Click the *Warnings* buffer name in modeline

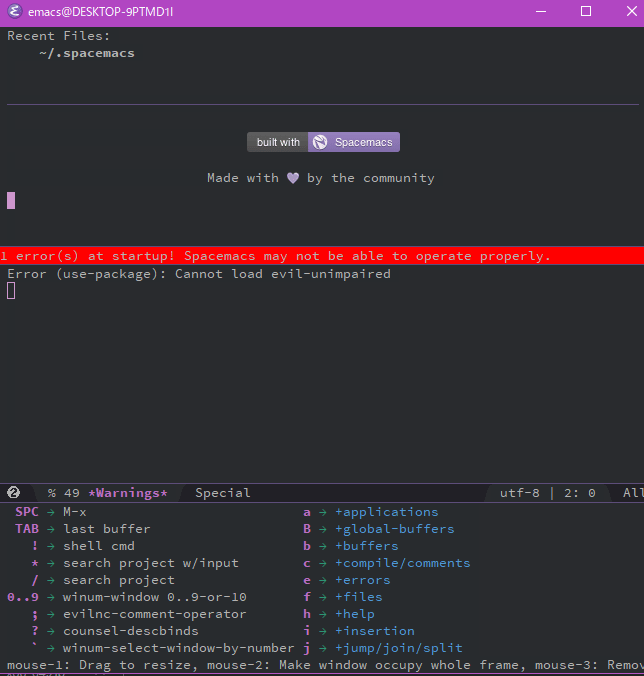(128, 493)
